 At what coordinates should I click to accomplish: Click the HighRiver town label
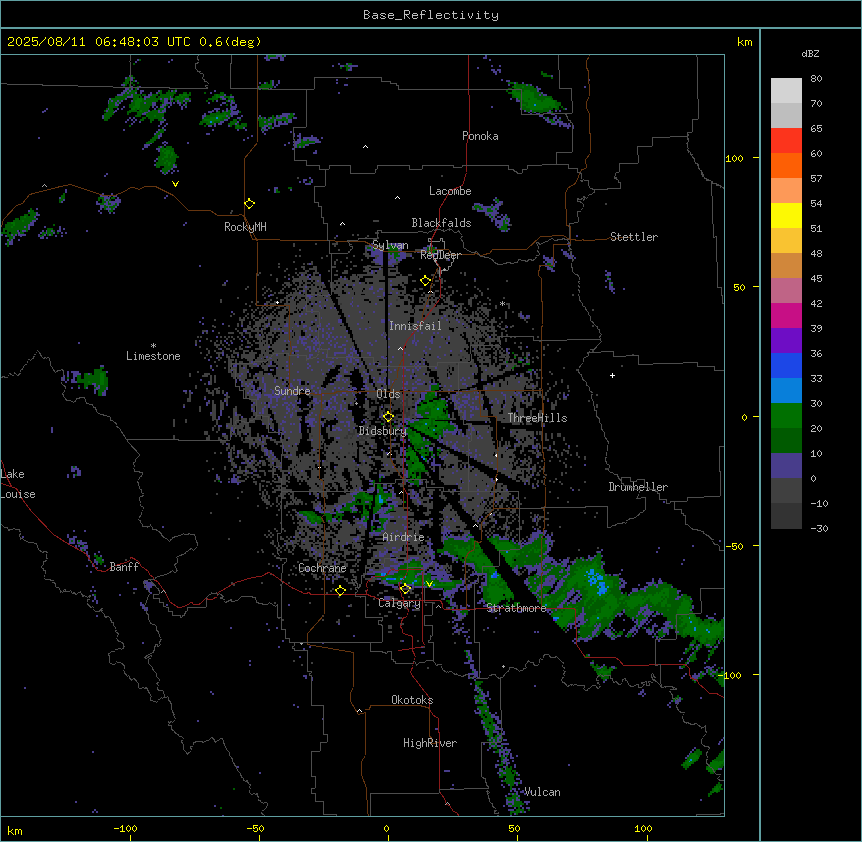(x=430, y=743)
